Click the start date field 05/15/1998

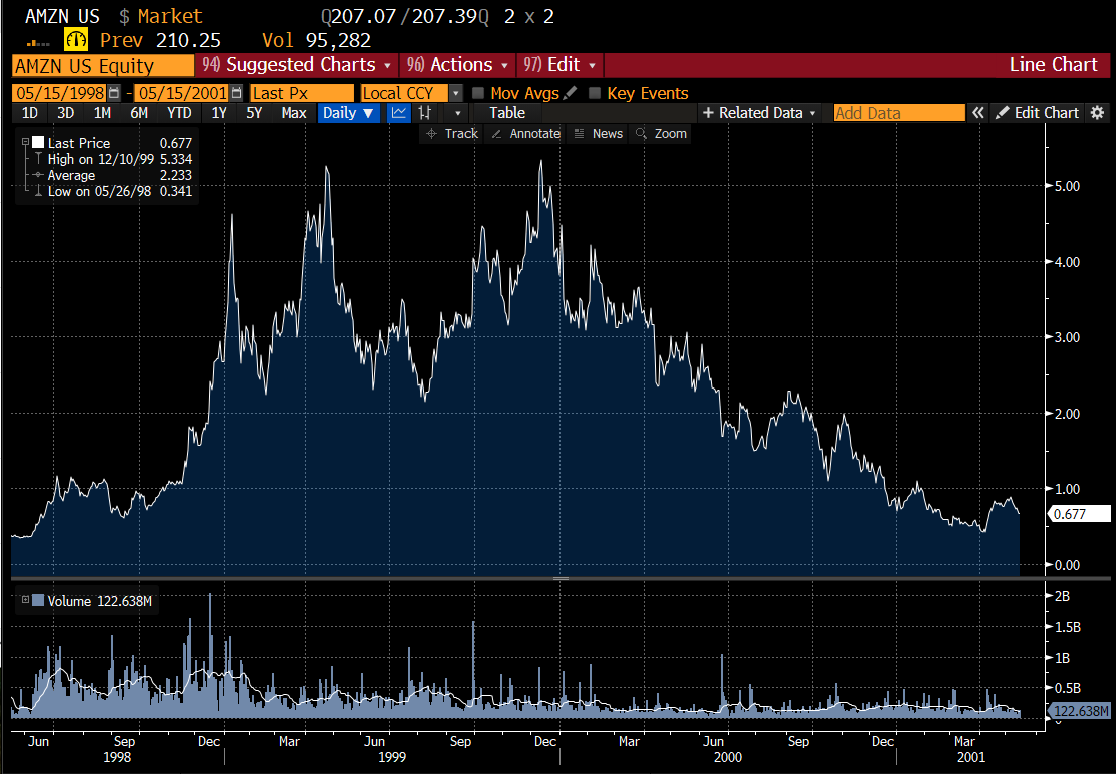point(60,93)
